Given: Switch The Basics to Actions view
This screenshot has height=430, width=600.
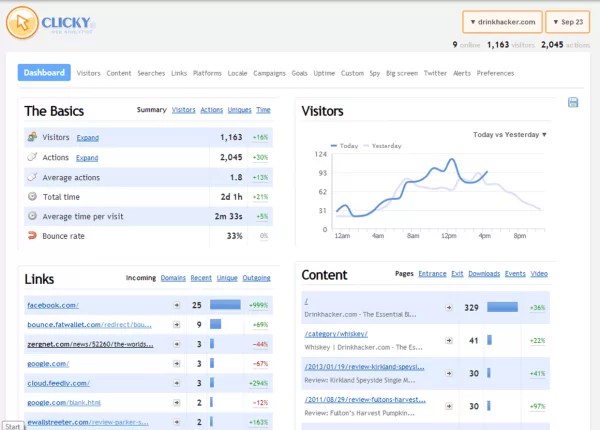Looking at the screenshot, I should click(211, 110).
